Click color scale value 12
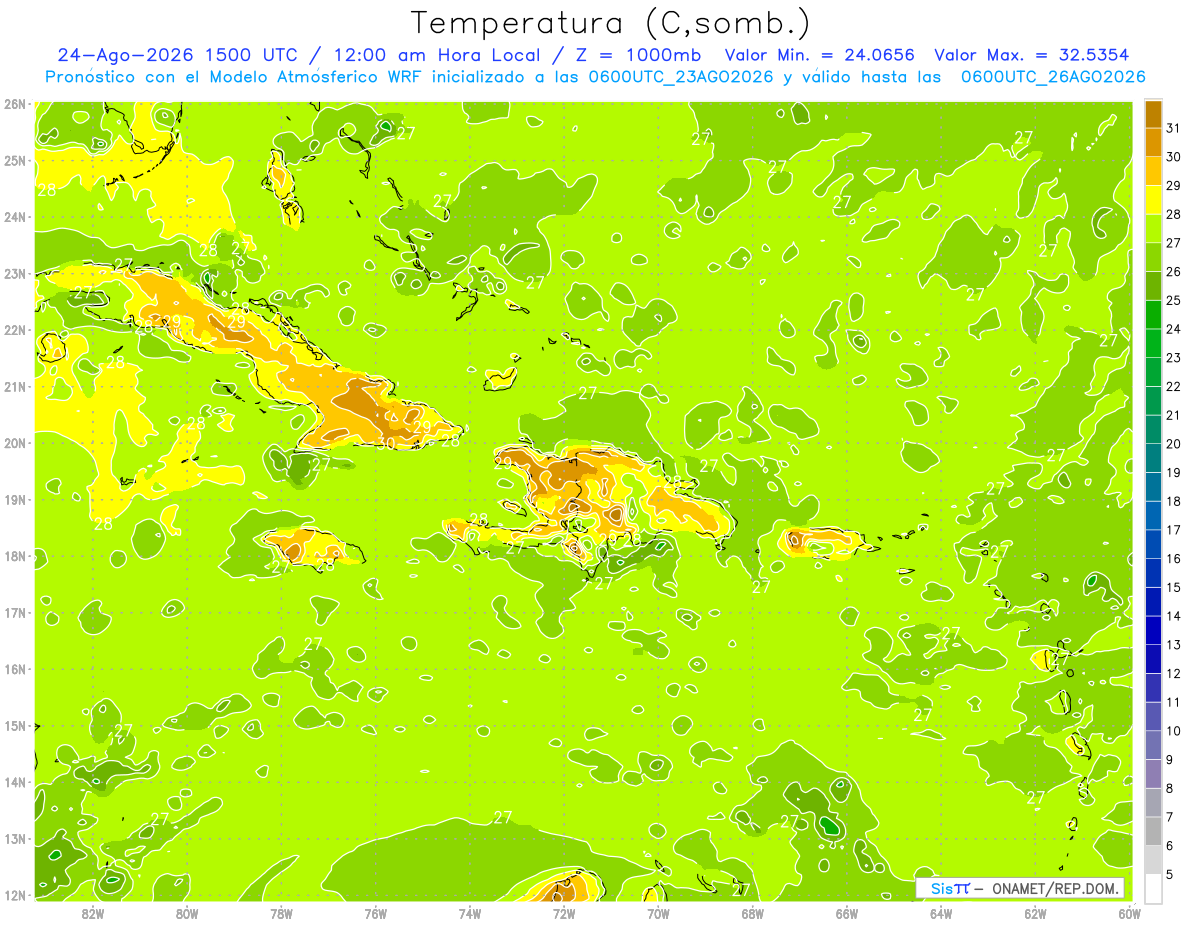 tap(1174, 673)
